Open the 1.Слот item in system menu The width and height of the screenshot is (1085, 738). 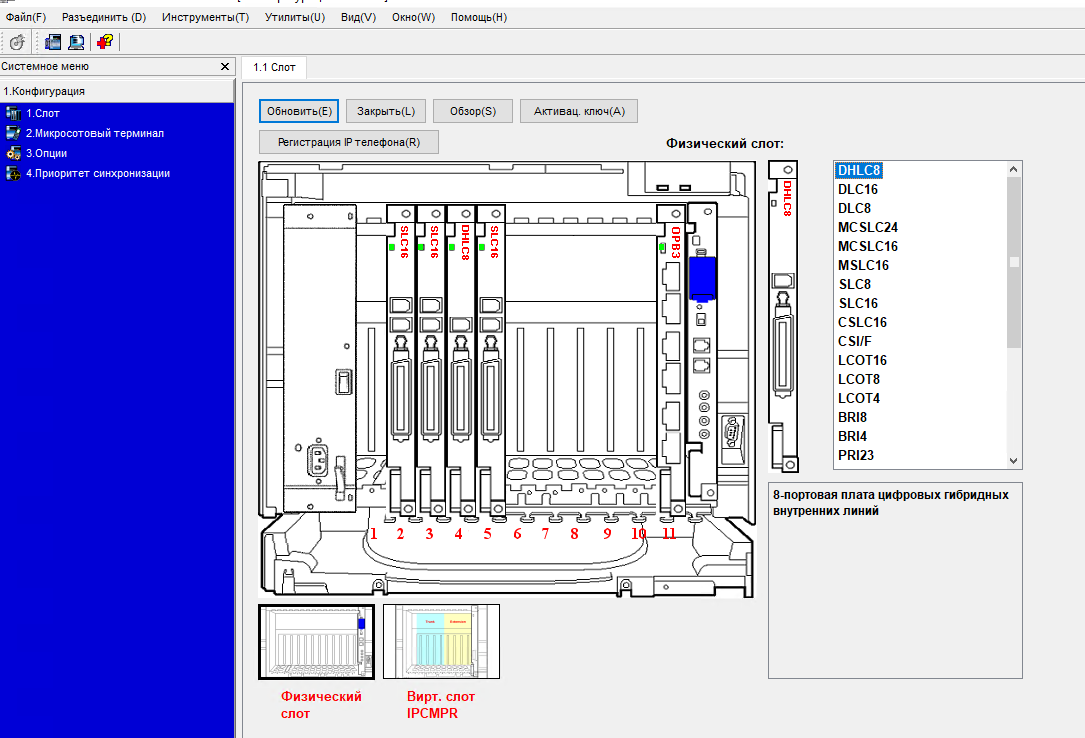click(43, 113)
